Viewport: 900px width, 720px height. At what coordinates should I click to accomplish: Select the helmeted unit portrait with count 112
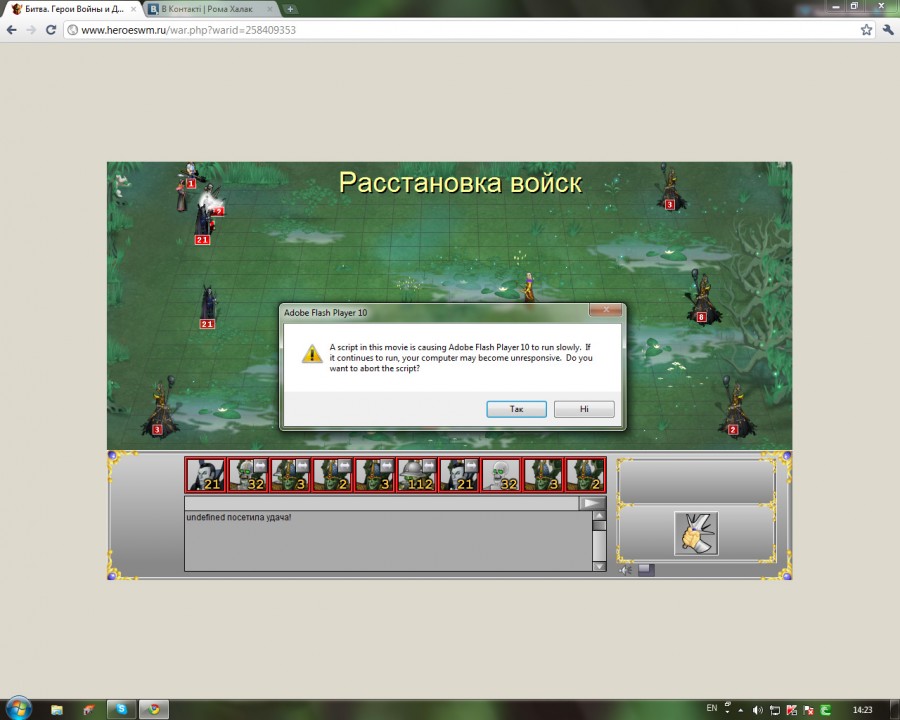tap(417, 475)
